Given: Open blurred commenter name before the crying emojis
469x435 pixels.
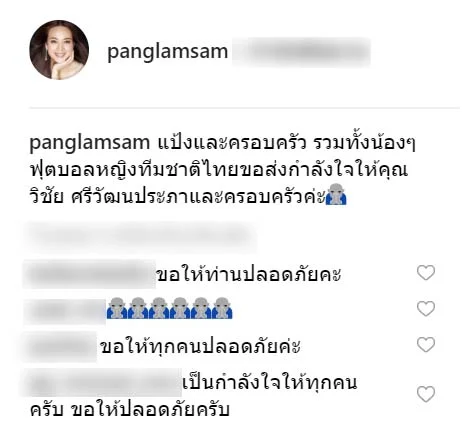Looking at the screenshot, I should point(65,311).
